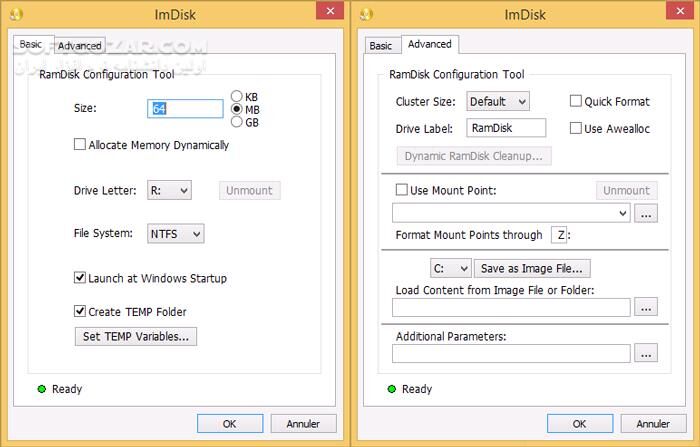
Task: Click Annuler in the right ImDisk window
Action: pyautogui.click(x=653, y=423)
